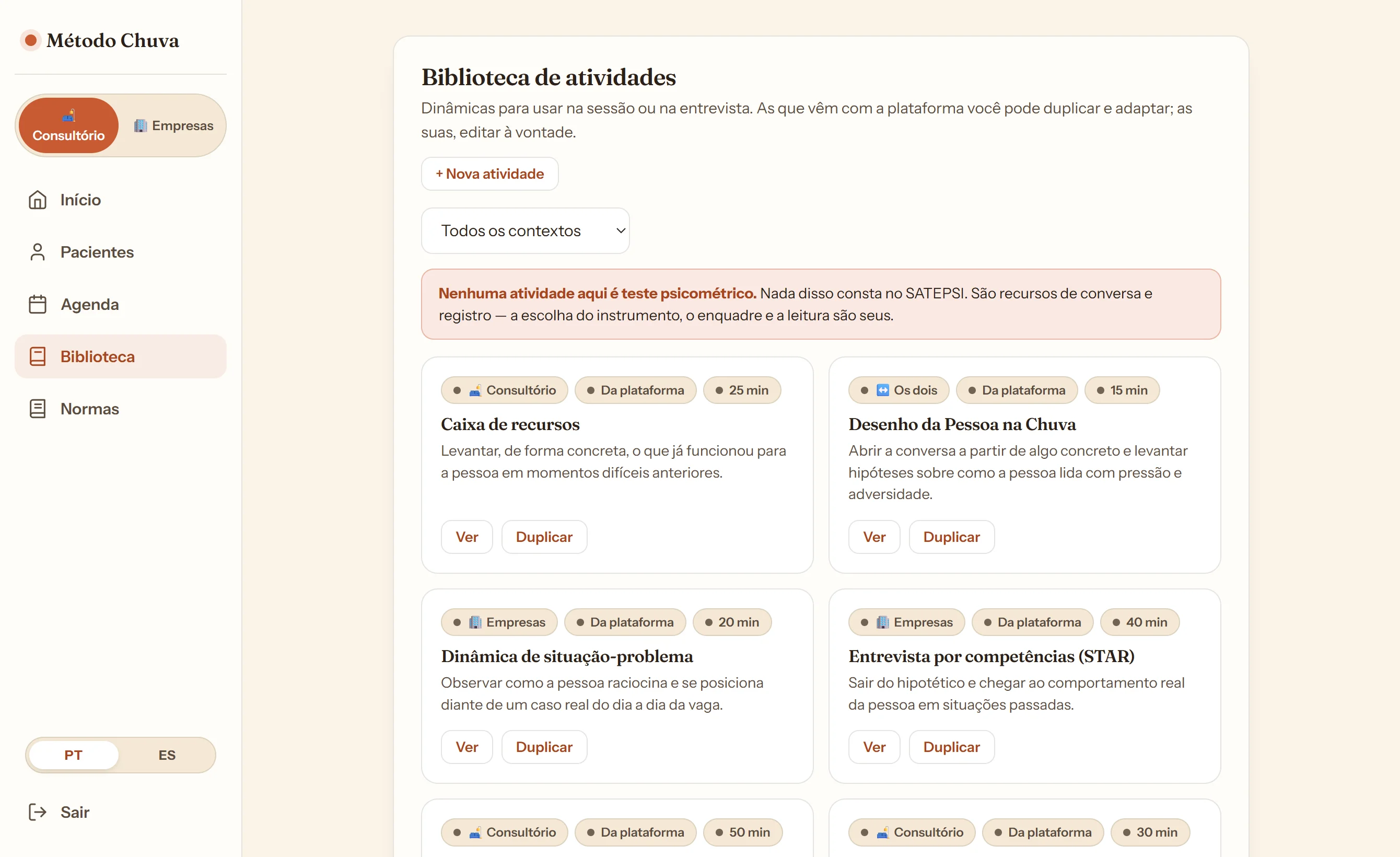Switch to Consultório mode
1400x857 pixels.
pyautogui.click(x=68, y=125)
